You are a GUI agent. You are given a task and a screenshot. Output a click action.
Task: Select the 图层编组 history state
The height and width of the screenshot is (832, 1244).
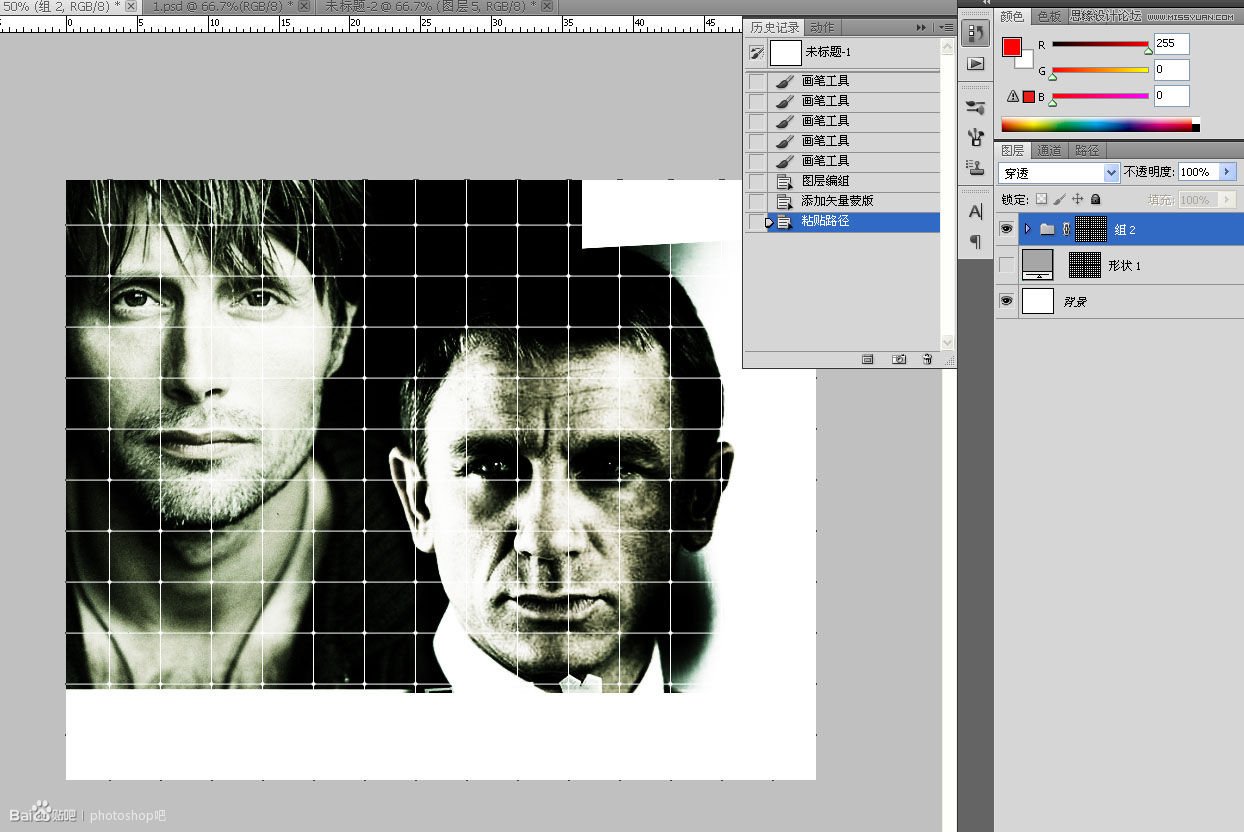(x=826, y=181)
